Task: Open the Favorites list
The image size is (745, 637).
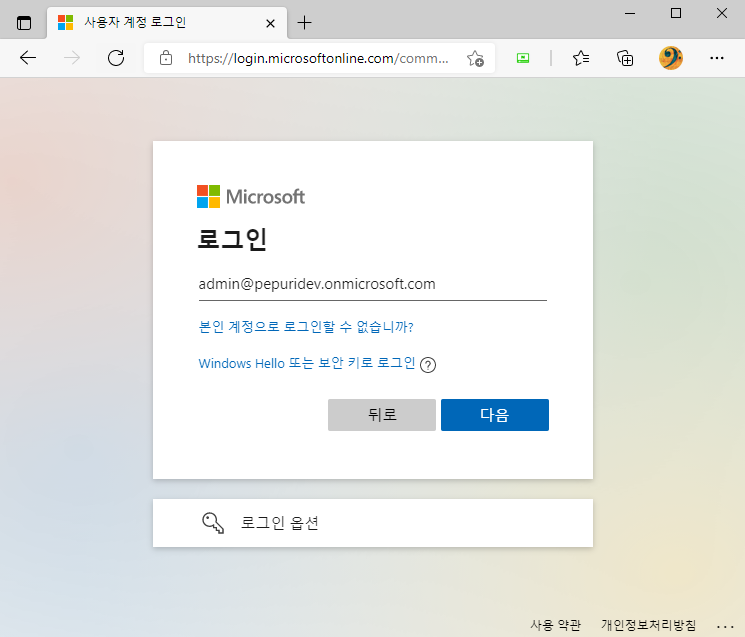Action: [x=581, y=58]
